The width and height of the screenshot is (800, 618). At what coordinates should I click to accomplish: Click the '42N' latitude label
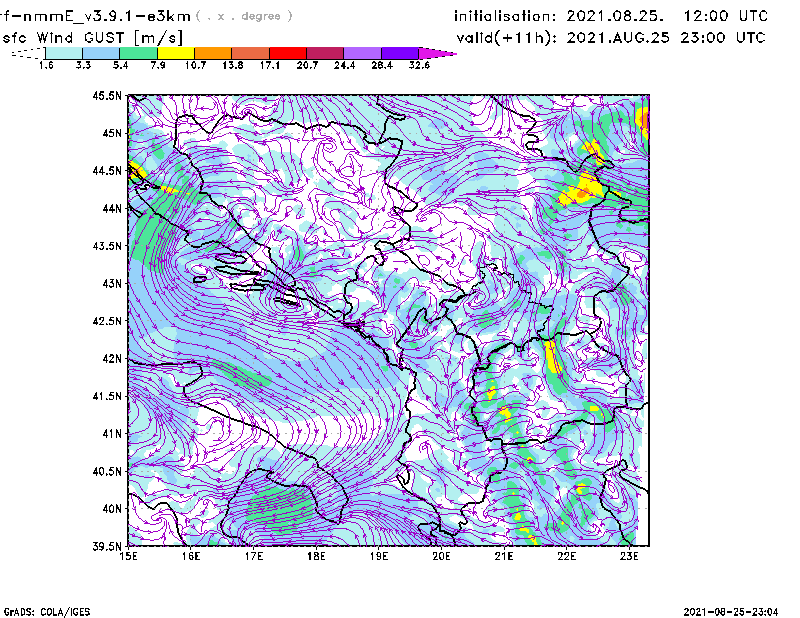112,358
